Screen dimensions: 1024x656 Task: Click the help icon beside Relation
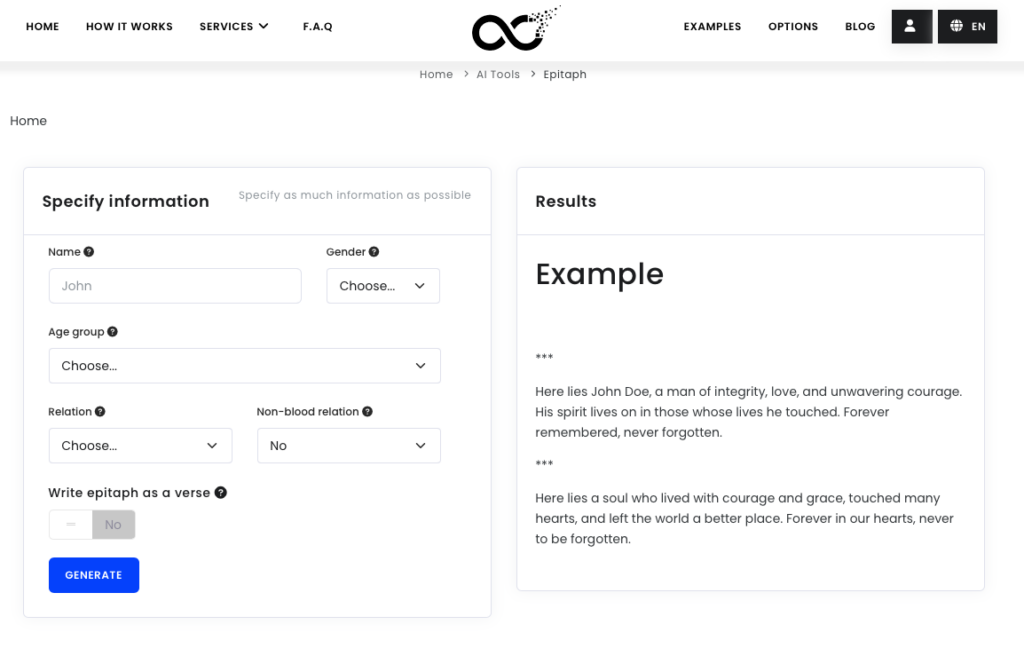click(100, 412)
